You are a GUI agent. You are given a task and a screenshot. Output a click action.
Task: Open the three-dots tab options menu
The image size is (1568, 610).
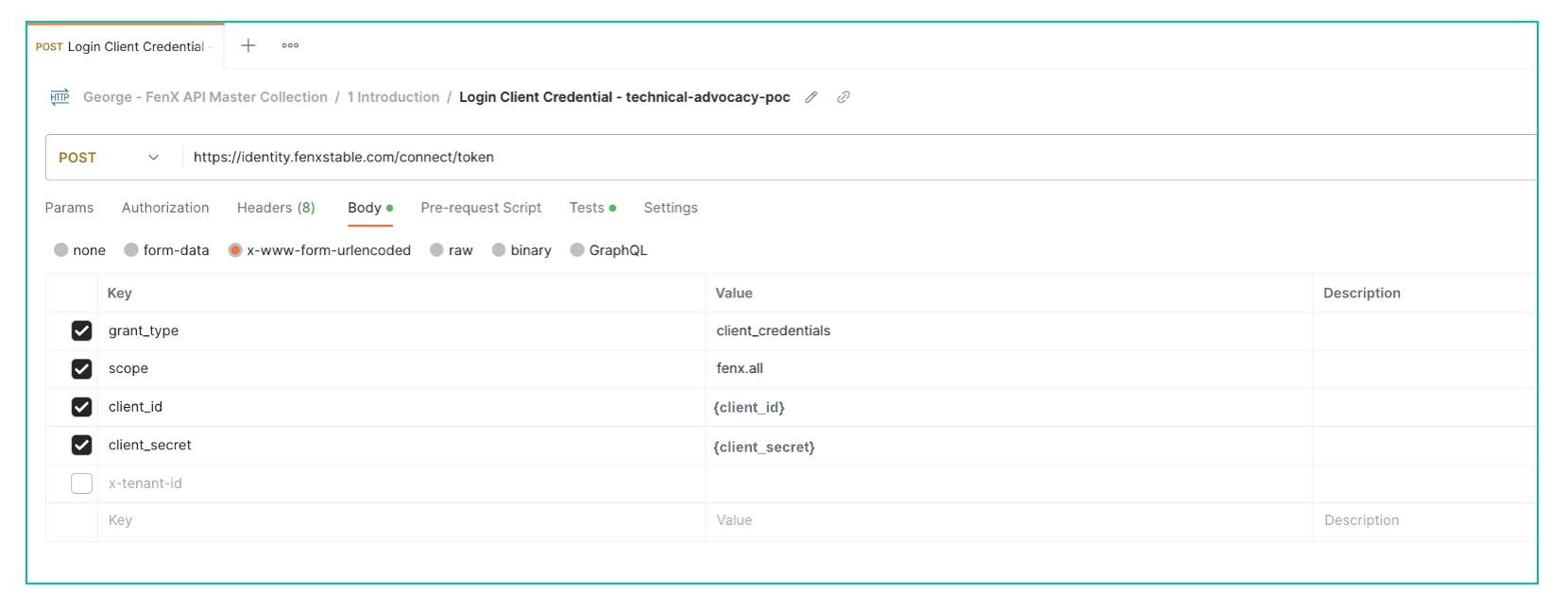[x=290, y=45]
